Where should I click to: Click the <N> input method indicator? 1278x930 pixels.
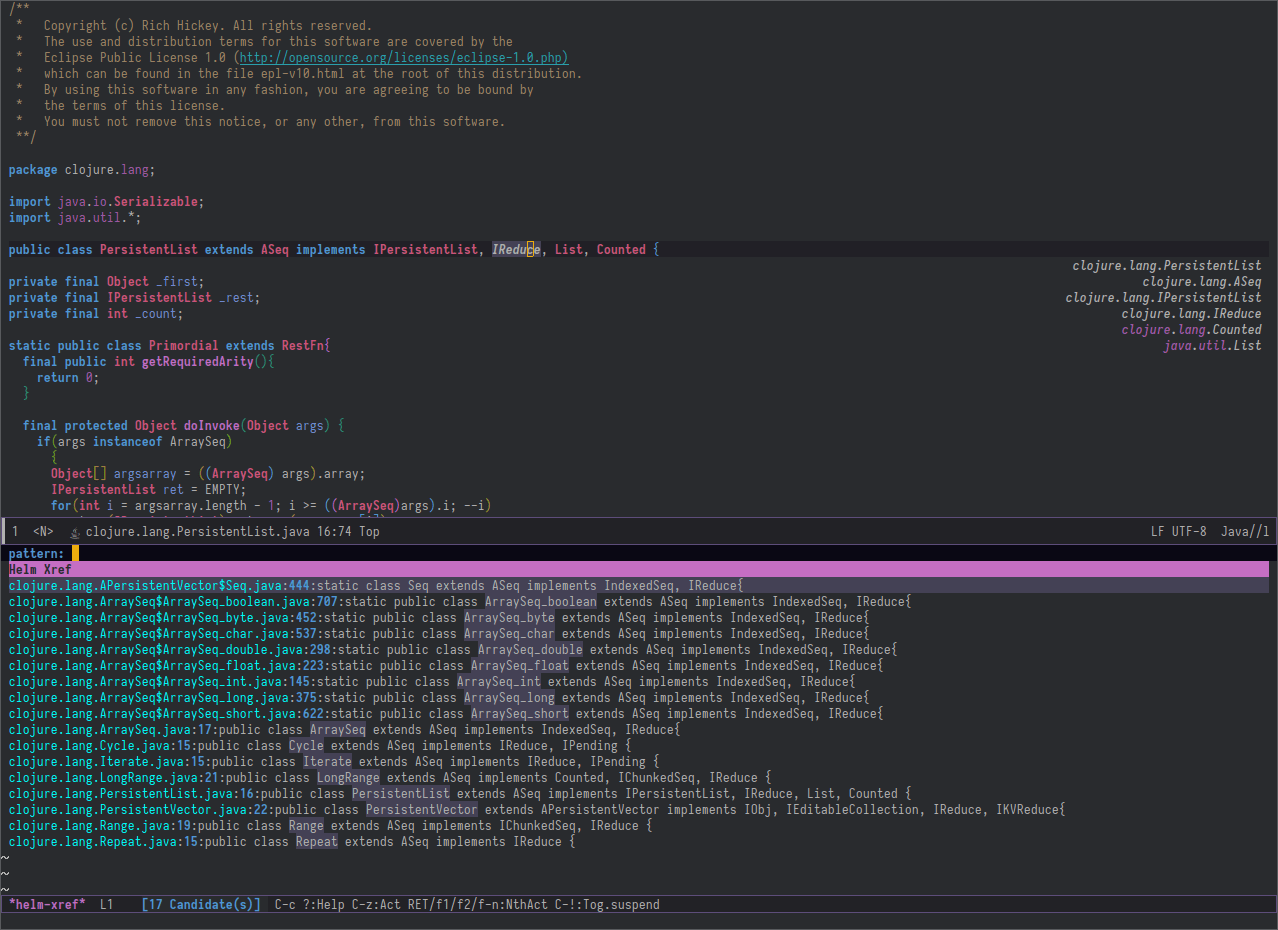click(x=42, y=532)
